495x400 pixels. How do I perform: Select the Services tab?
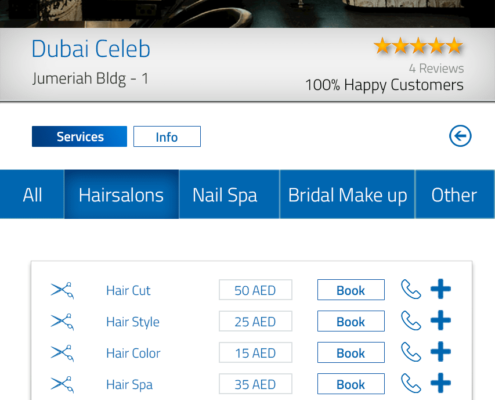pyautogui.click(x=79, y=136)
